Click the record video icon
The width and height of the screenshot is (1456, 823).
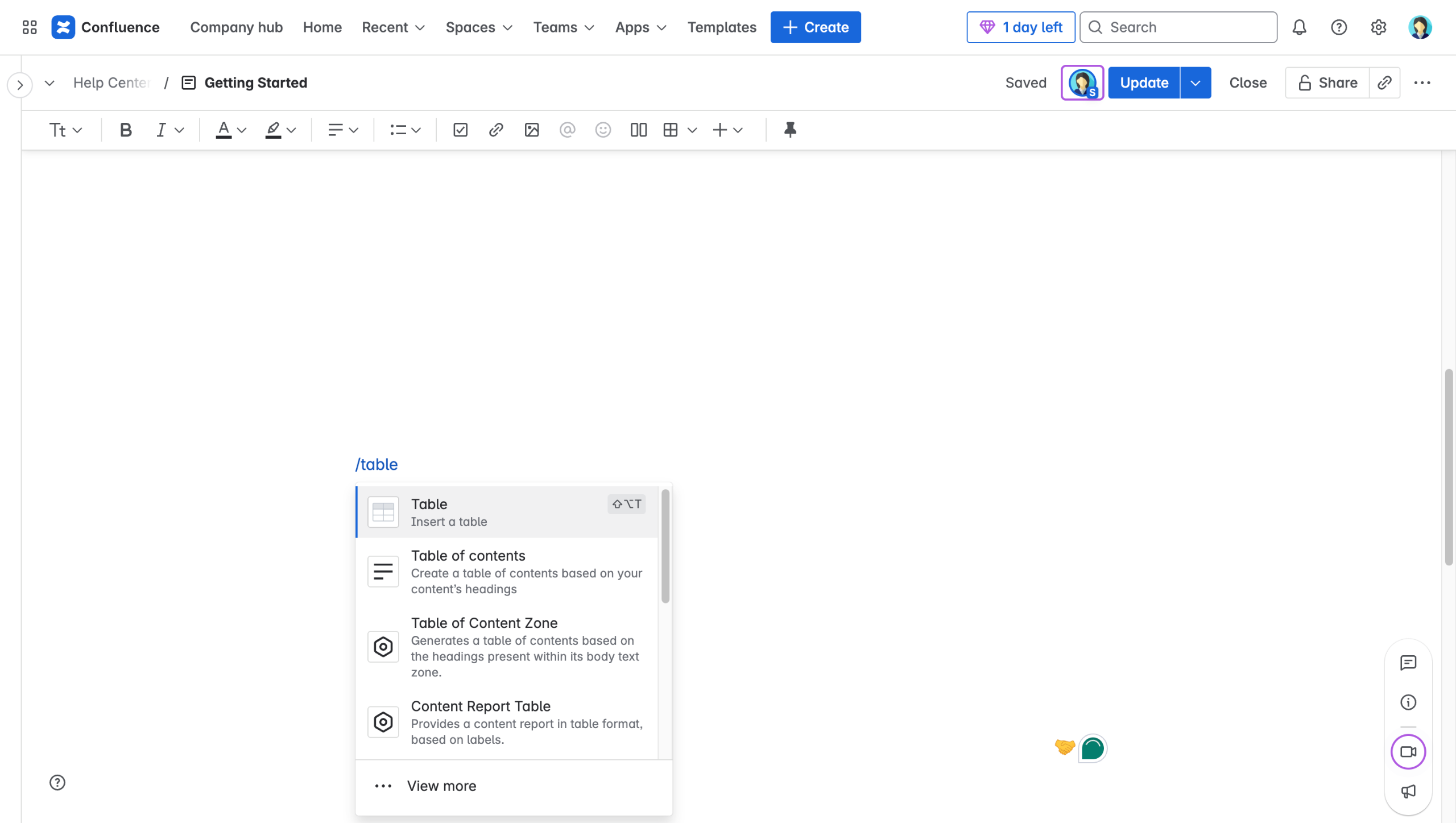click(x=1408, y=751)
